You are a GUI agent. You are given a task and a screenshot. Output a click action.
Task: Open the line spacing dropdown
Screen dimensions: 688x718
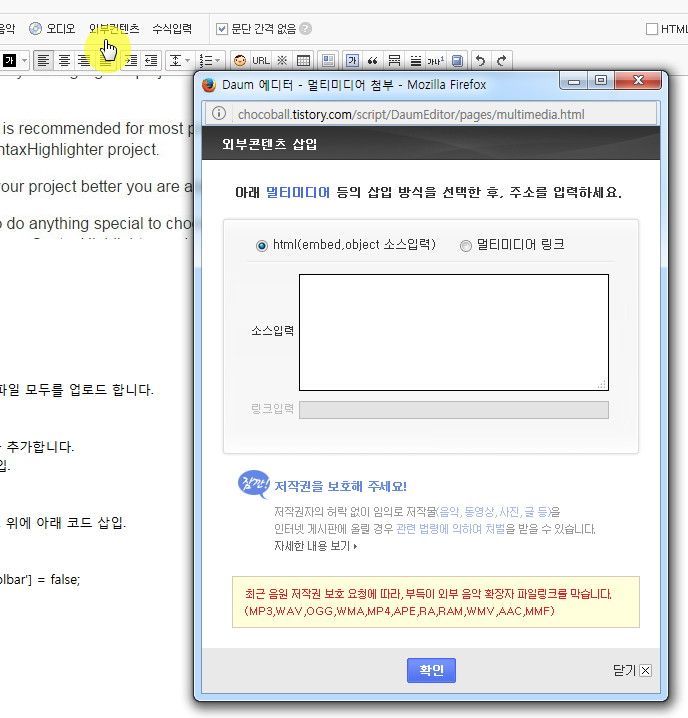pyautogui.click(x=180, y=60)
